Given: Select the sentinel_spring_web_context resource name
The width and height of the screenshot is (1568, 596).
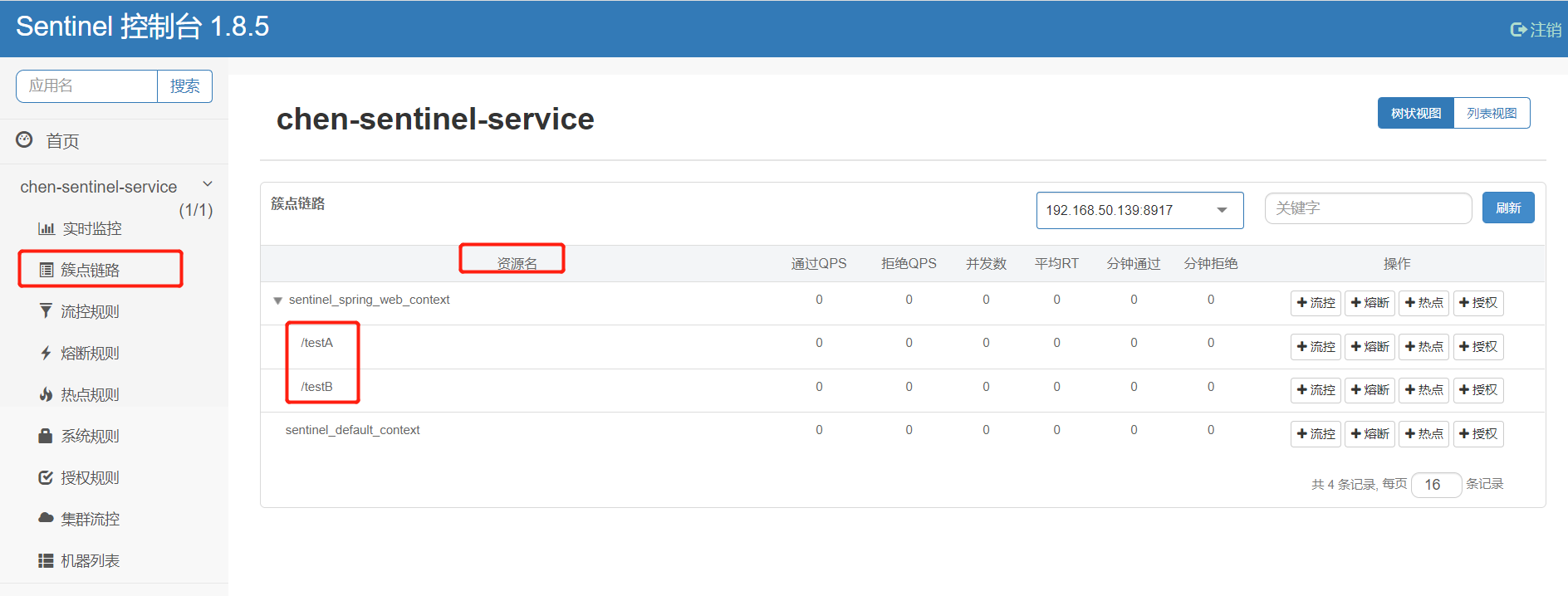Looking at the screenshot, I should click(x=369, y=300).
